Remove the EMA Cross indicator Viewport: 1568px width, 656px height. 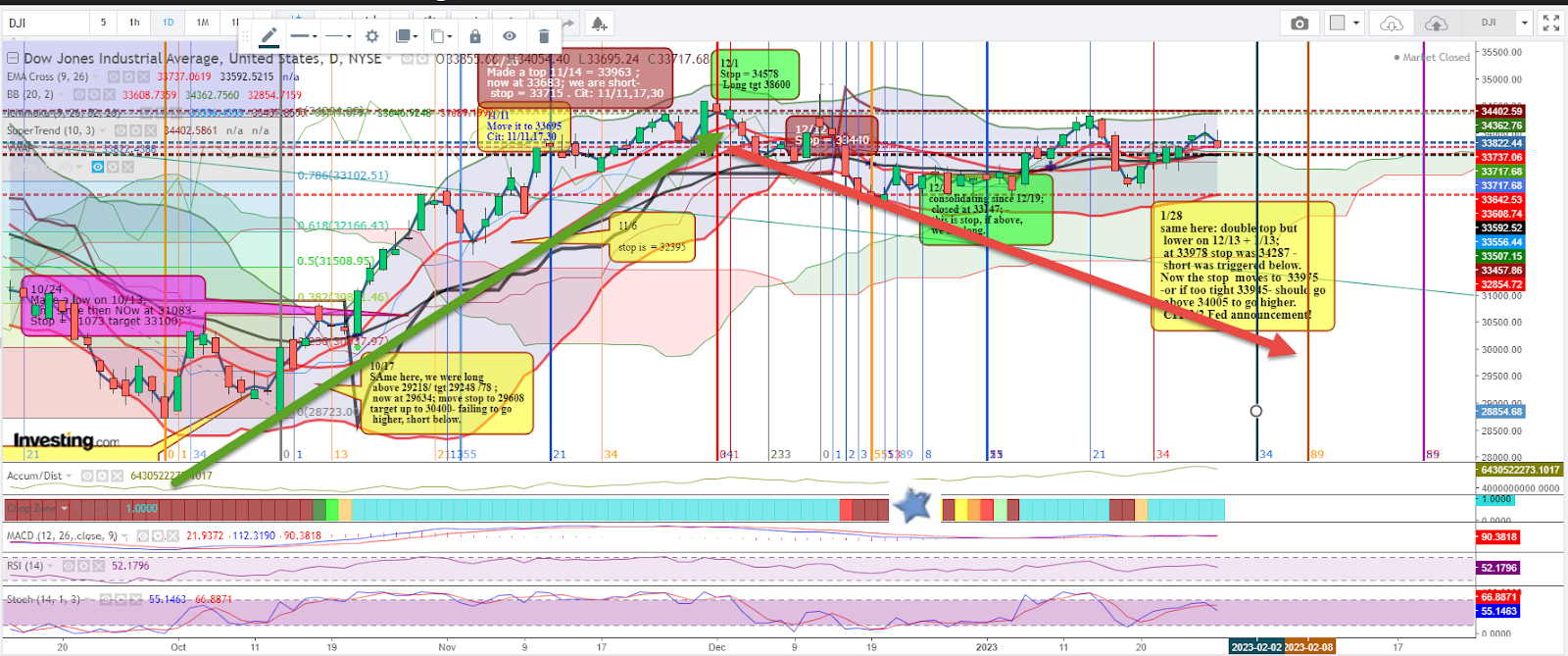[x=143, y=76]
